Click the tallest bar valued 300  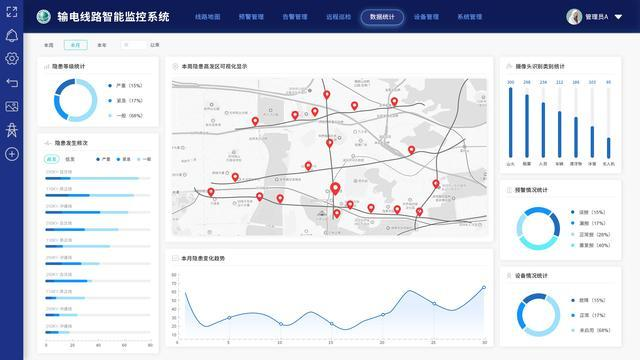[x=511, y=122]
